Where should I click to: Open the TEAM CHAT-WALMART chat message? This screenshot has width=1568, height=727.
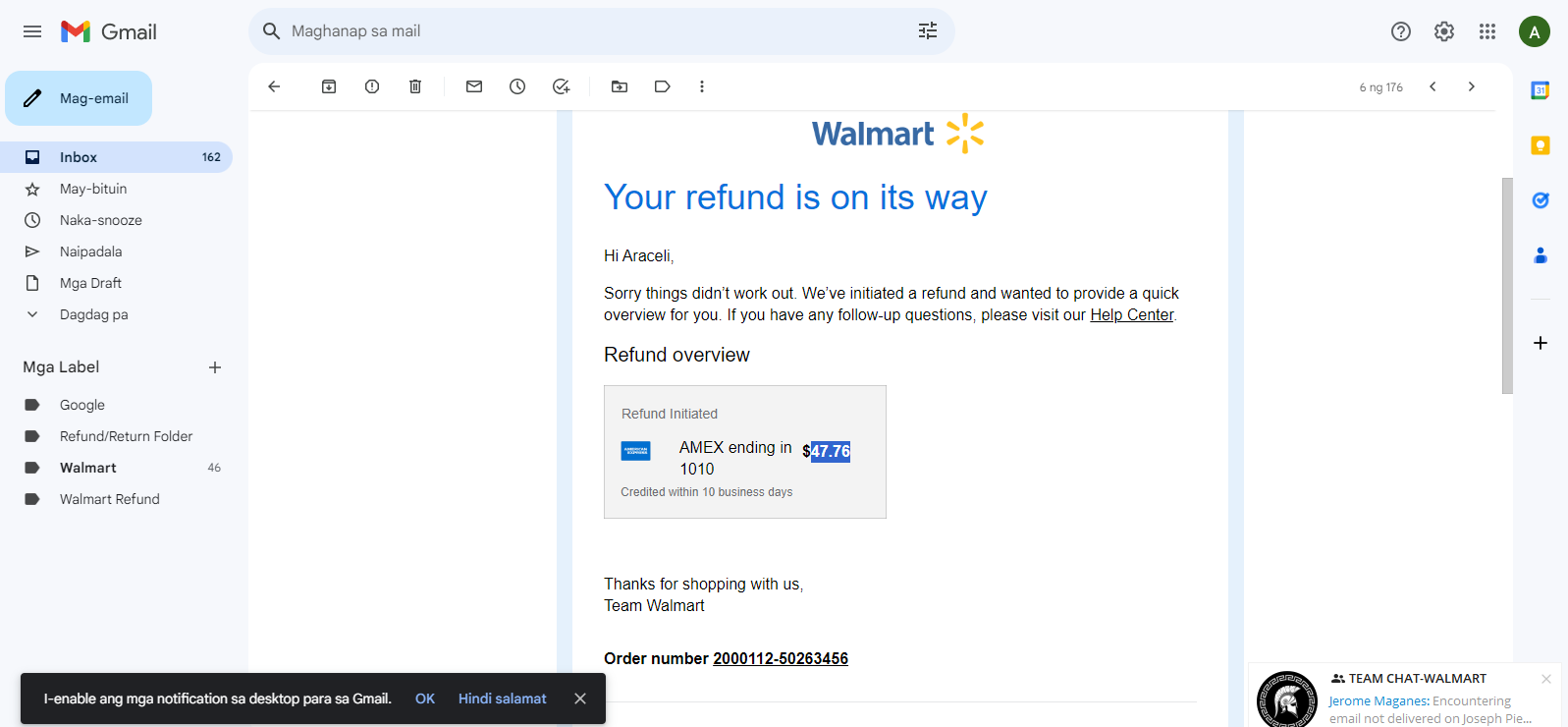pos(1430,709)
